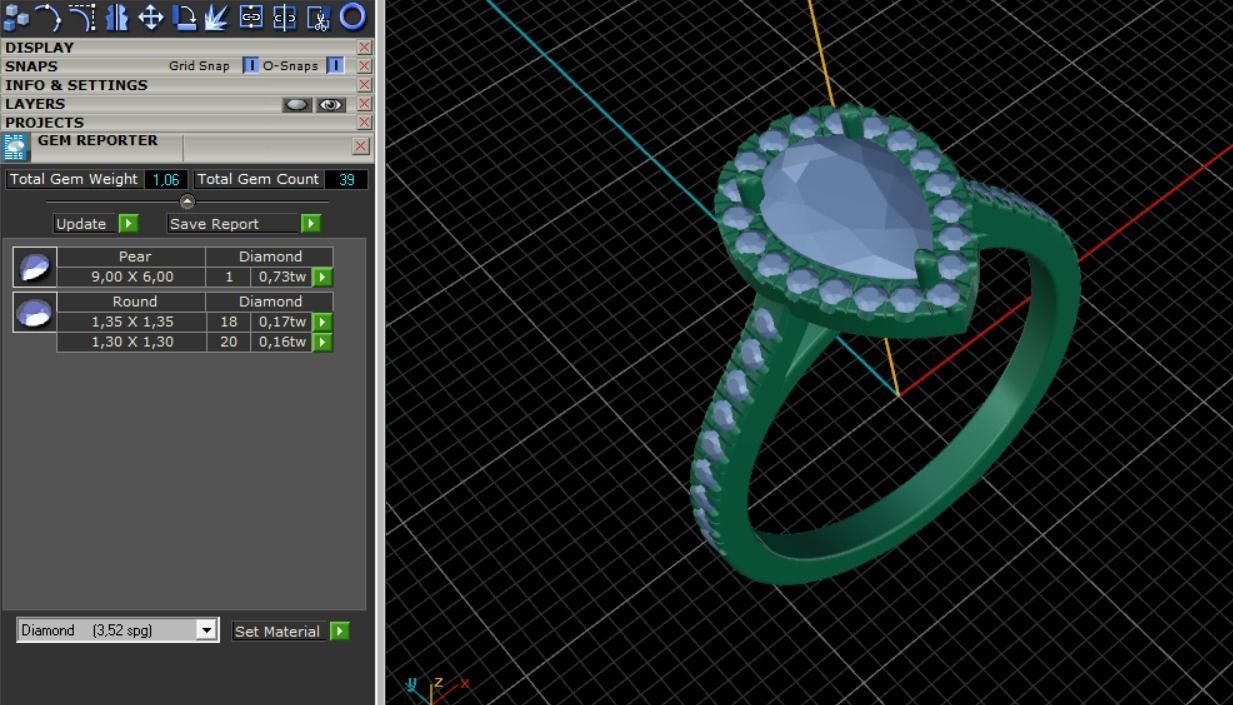The image size is (1233, 705).
Task: Click the Layers grey oval button
Action: click(297, 104)
